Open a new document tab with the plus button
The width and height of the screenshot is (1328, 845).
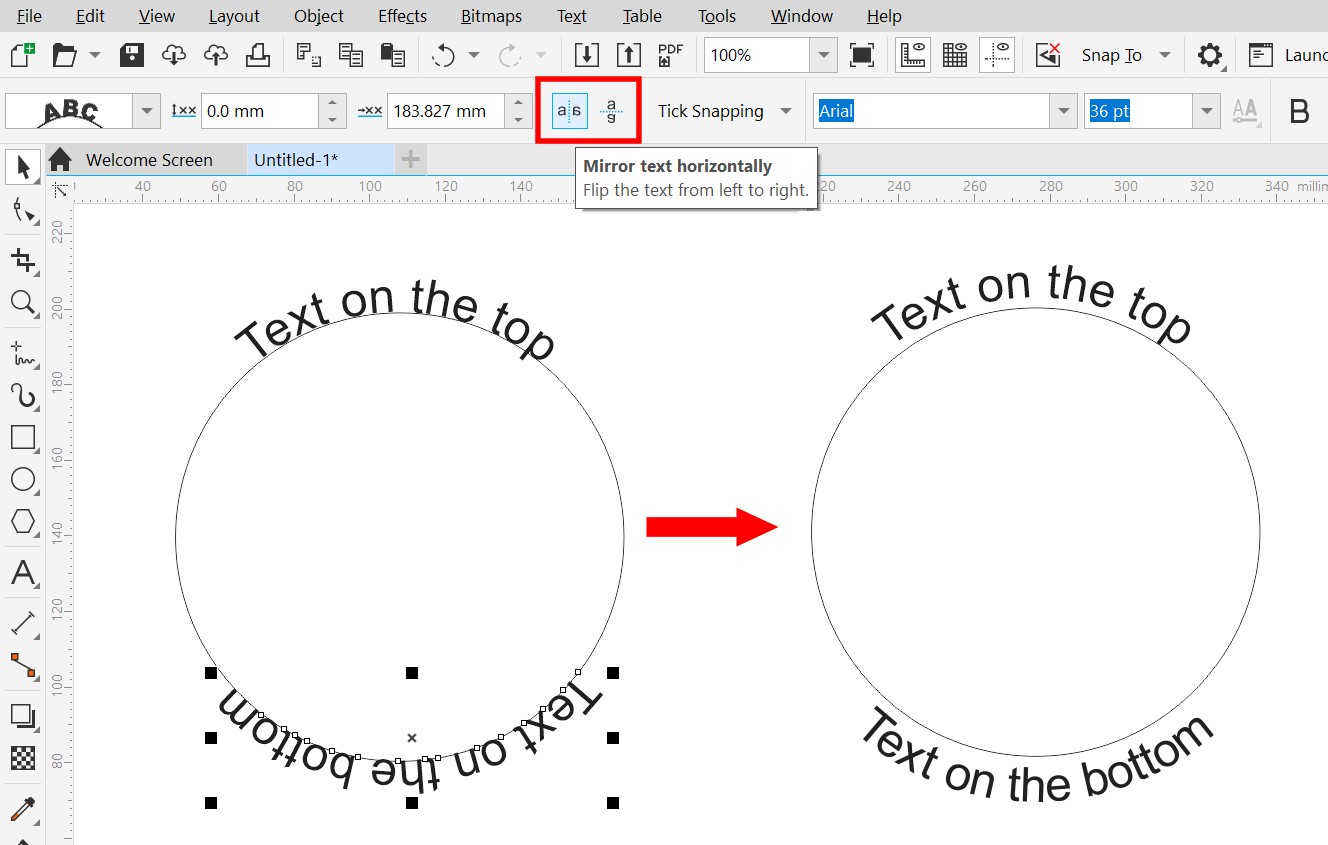click(410, 159)
